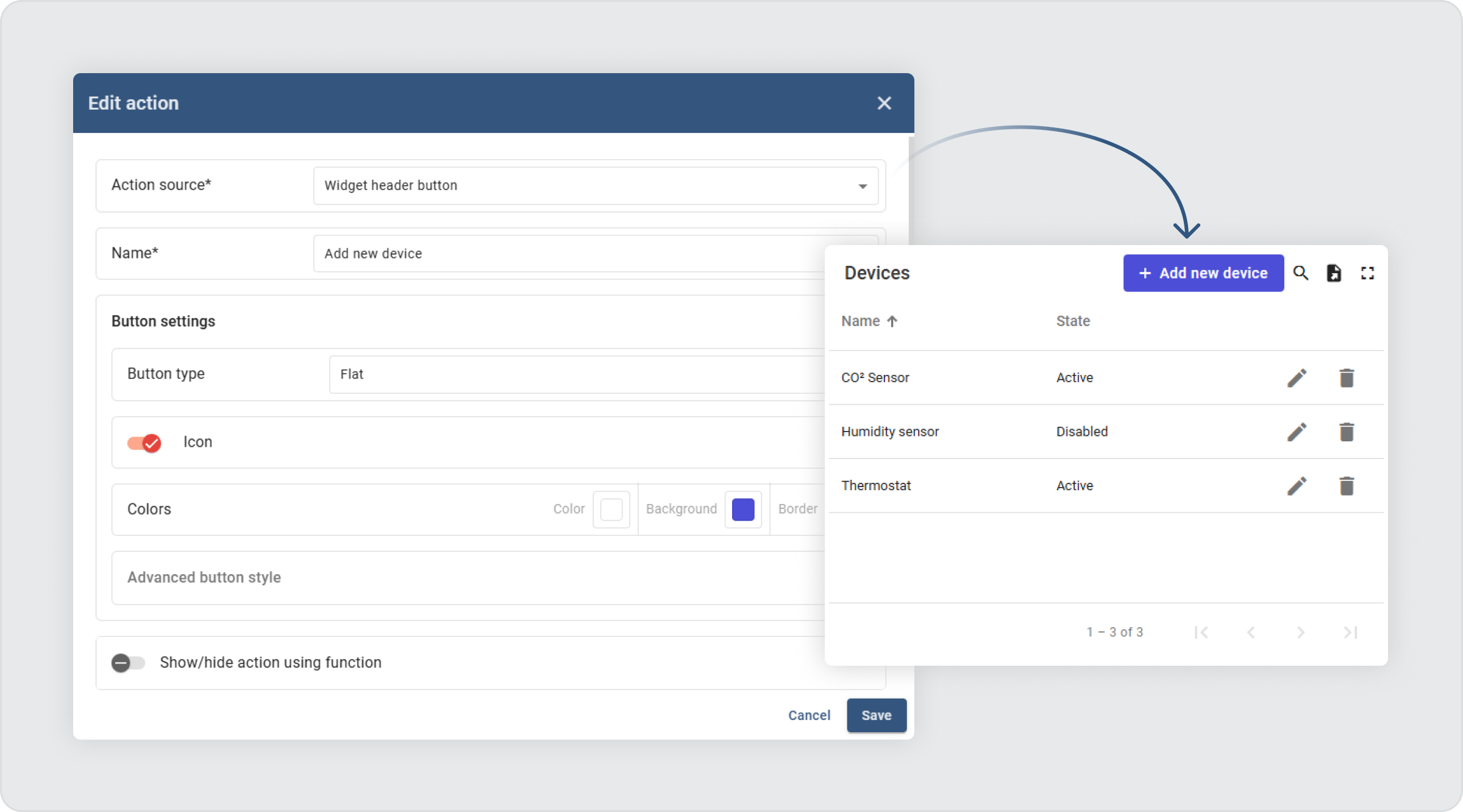Edit the Humidity sensor device
1463x812 pixels.
click(x=1297, y=432)
